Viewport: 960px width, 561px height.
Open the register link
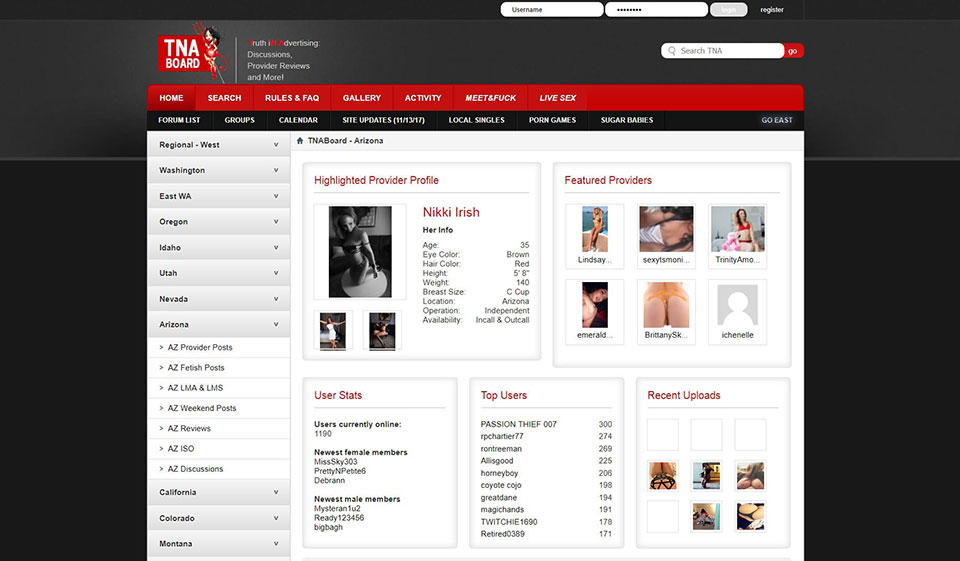pyautogui.click(x=772, y=10)
